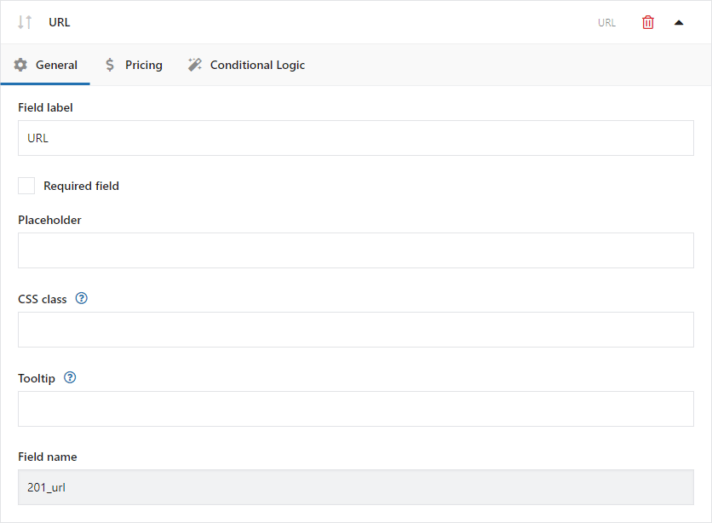This screenshot has height=523, width=712.
Task: Click the Field label heading text
Action: [x=45, y=108]
